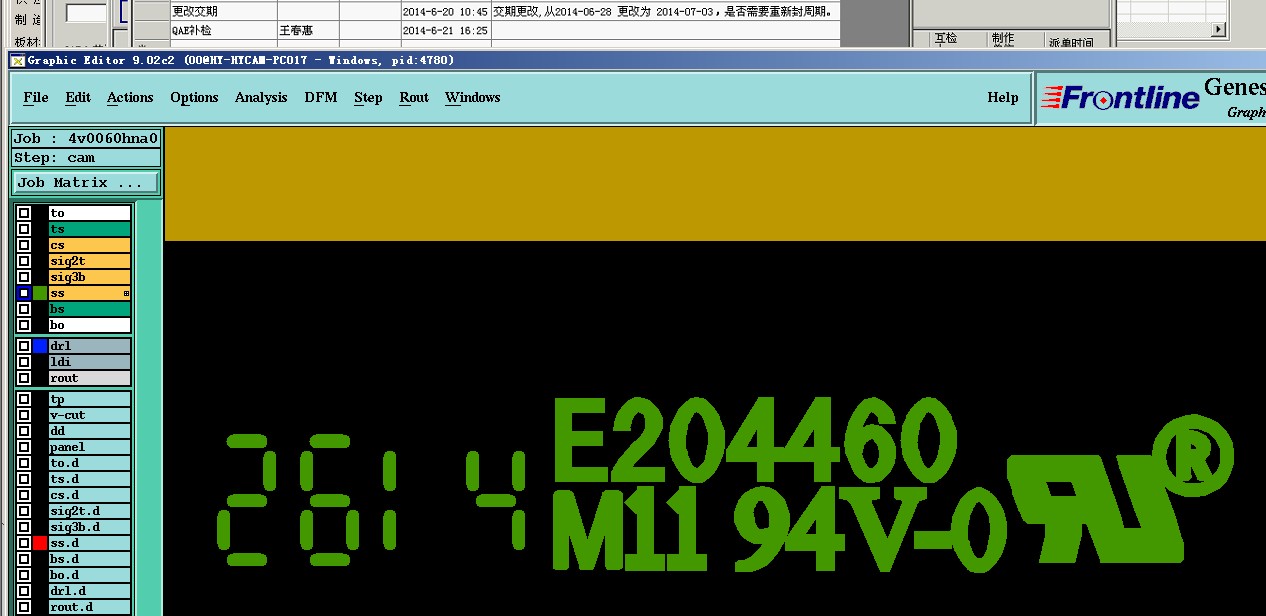Select the sig2t layer name
Screen dimensions: 1266x616
90,261
